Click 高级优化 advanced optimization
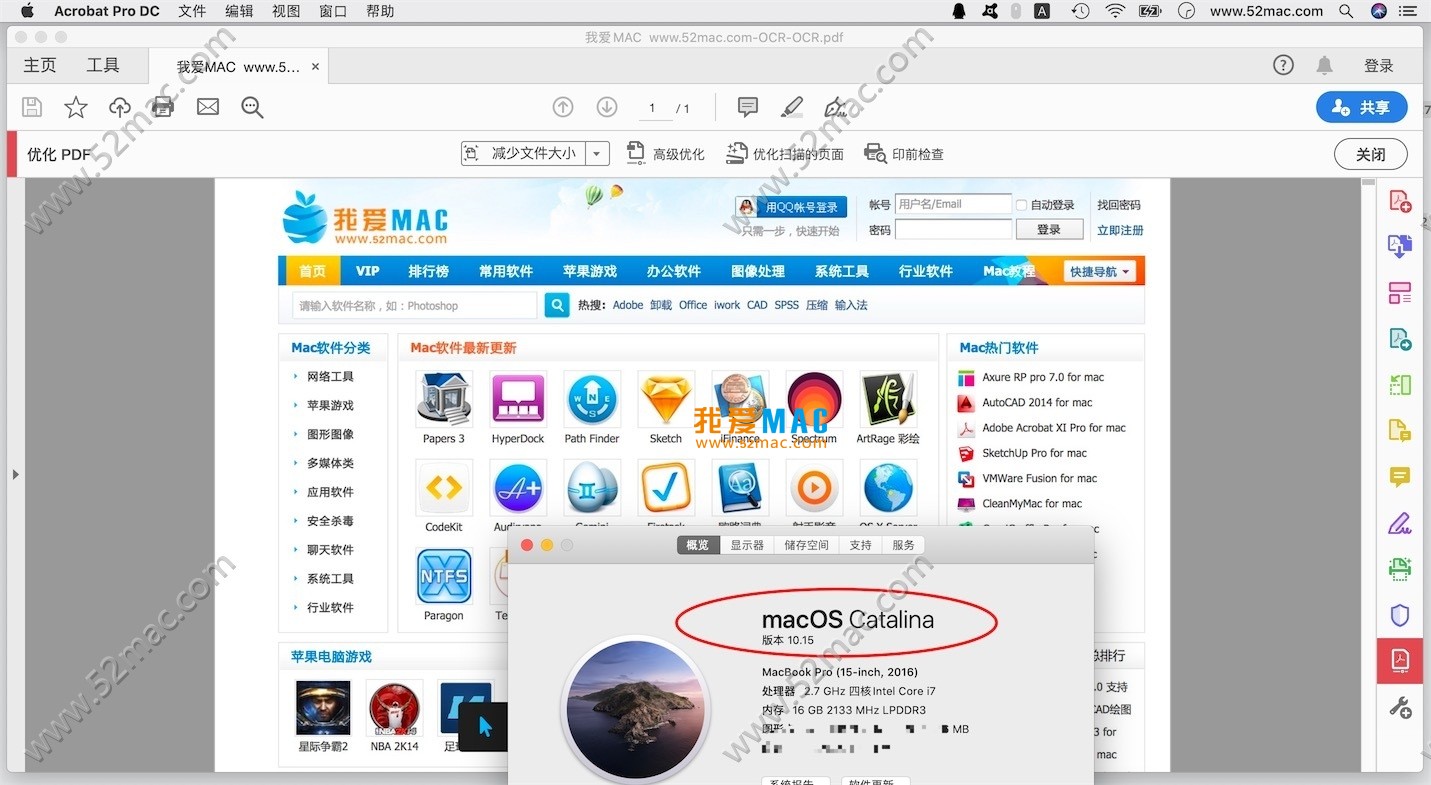 (x=665, y=154)
